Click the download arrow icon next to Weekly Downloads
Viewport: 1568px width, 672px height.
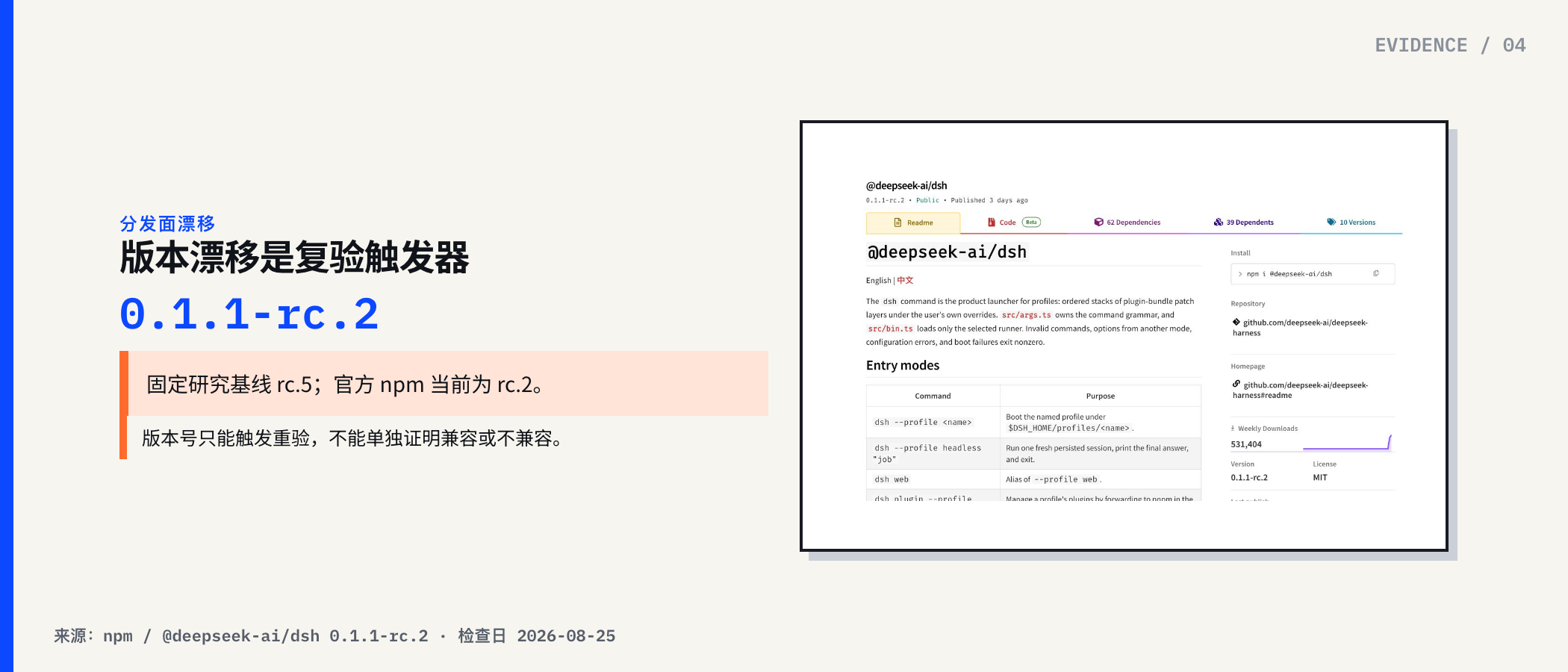[x=1233, y=429]
